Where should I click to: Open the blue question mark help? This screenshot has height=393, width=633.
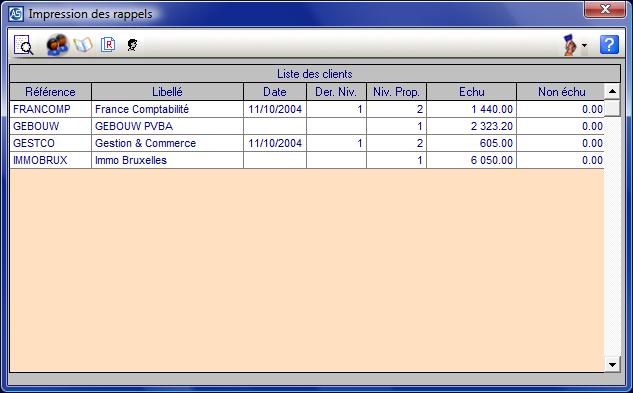click(x=609, y=44)
